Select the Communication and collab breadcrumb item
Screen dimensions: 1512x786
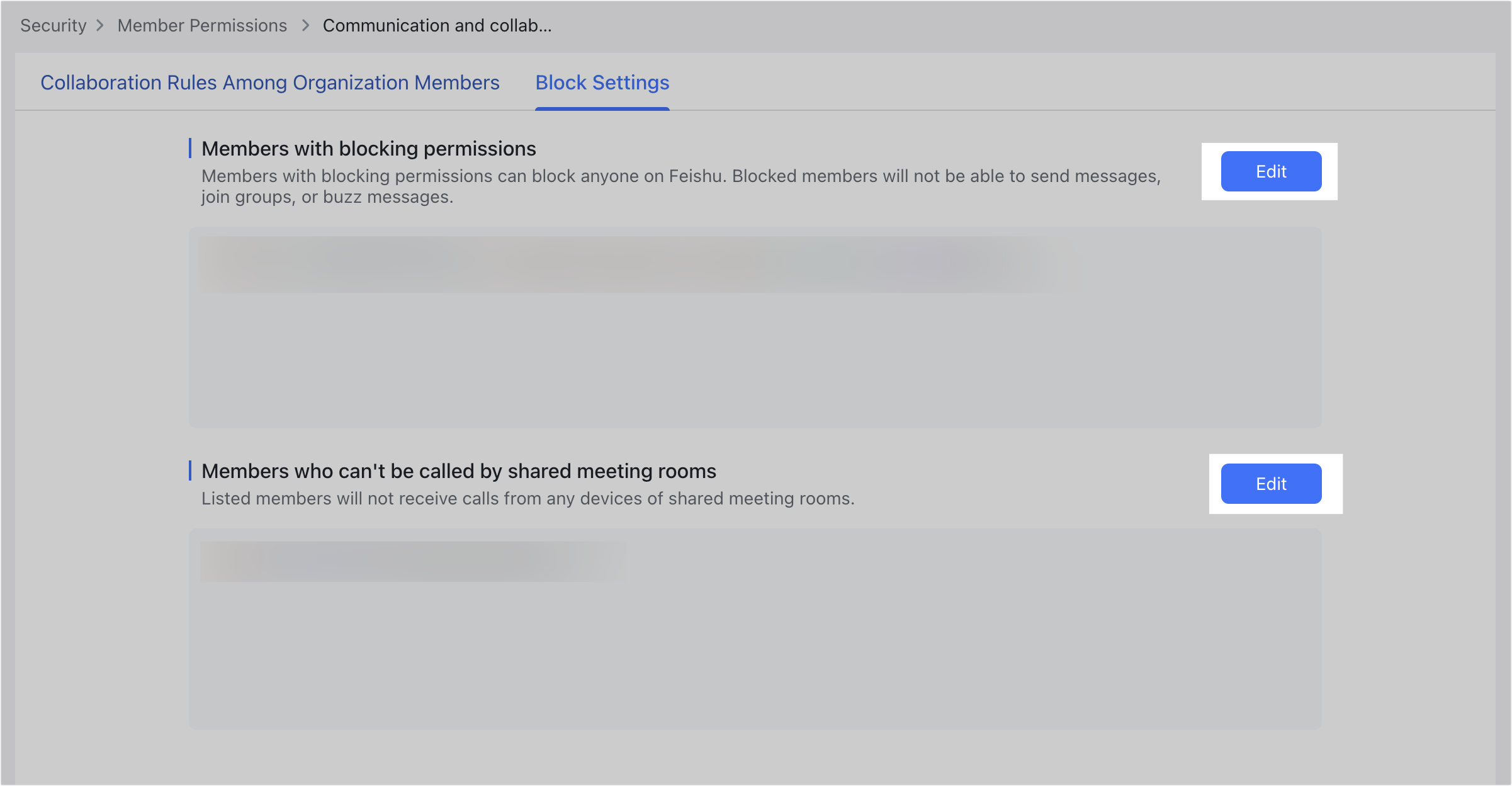437,25
